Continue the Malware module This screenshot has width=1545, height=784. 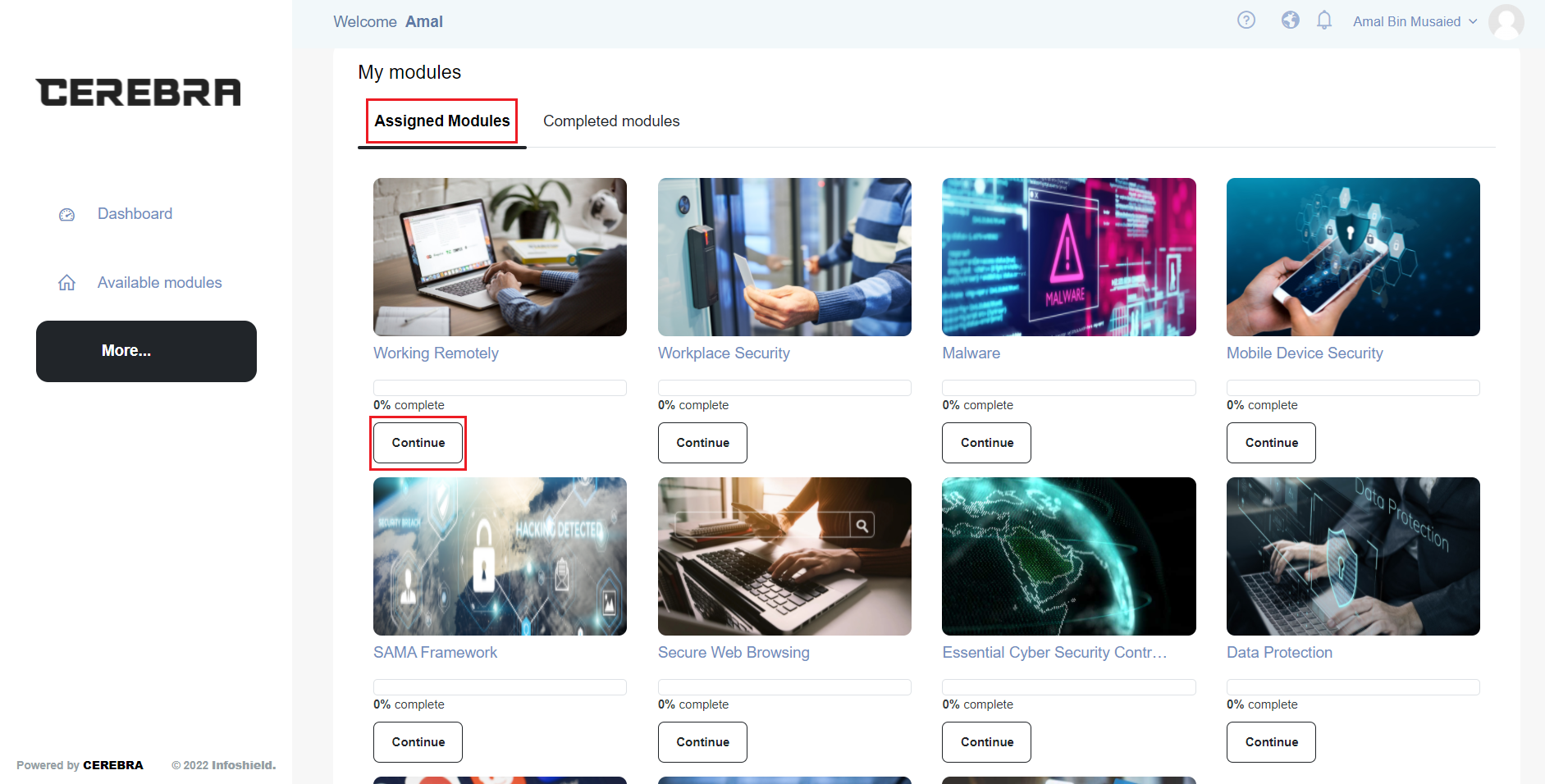[x=987, y=443]
